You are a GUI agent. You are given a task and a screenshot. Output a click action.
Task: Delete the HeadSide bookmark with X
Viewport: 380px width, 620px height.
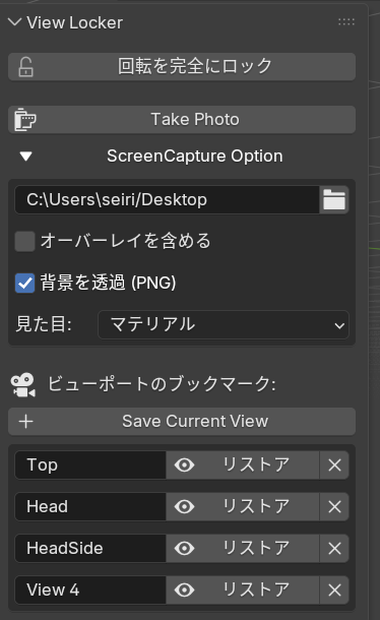(x=335, y=548)
